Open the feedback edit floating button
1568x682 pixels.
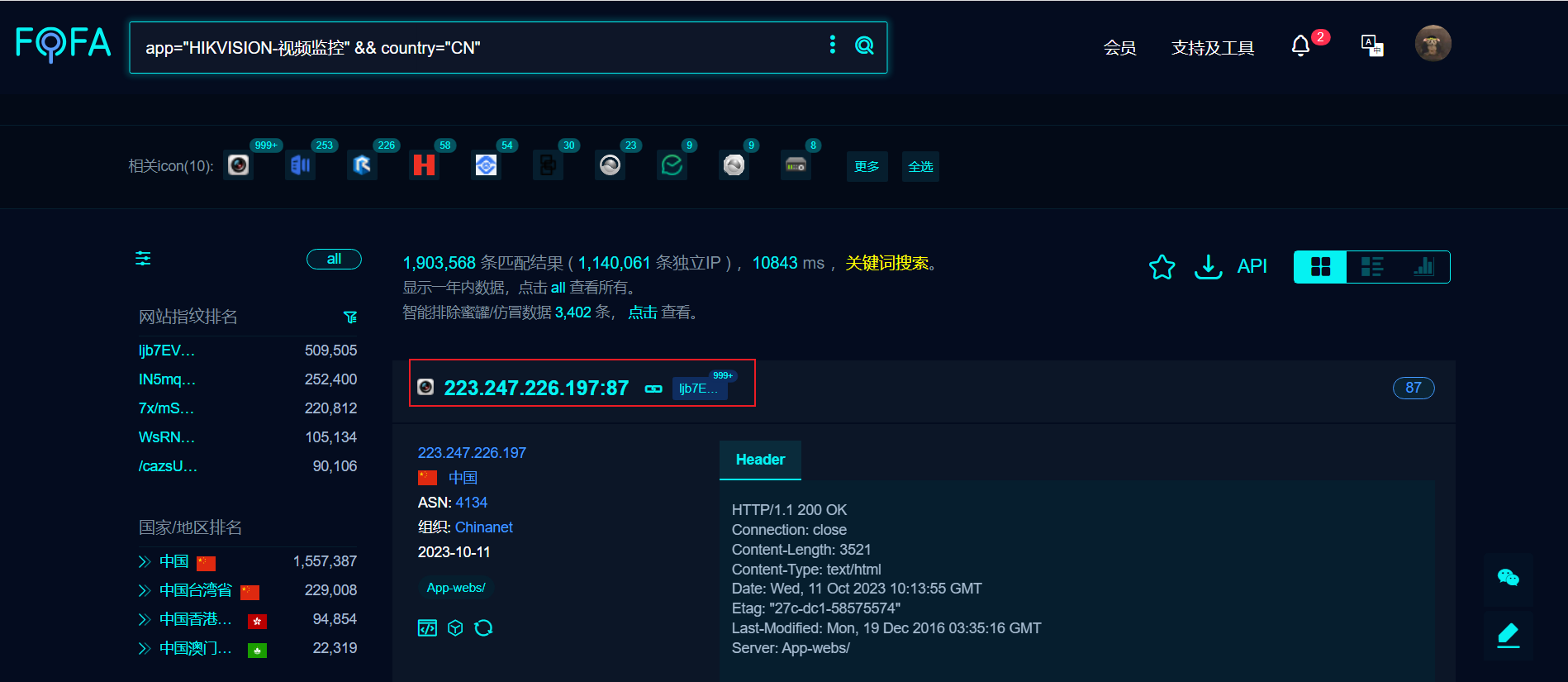point(1509,635)
